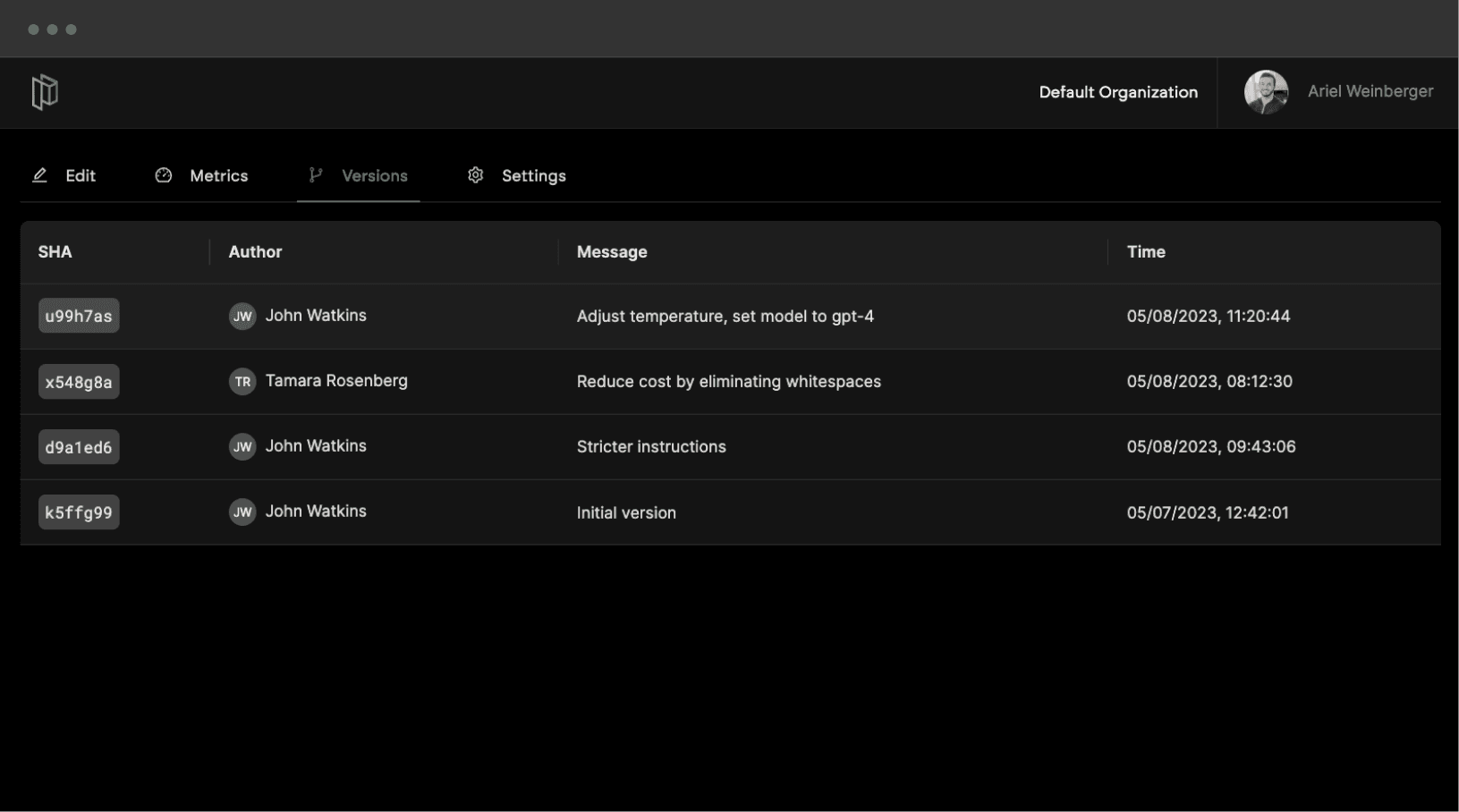Click the d9a1ed6 SHA badge
The height and width of the screenshot is (812, 1459).
[x=79, y=447]
